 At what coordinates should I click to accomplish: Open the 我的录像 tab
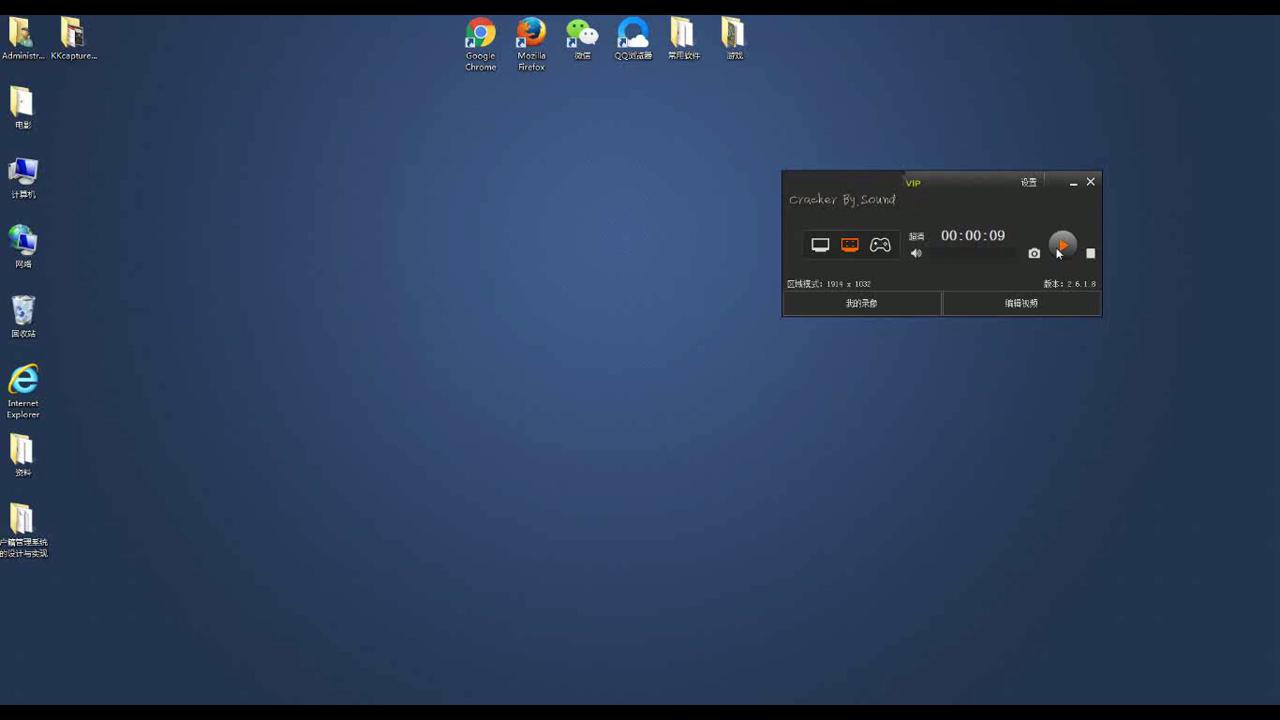pos(861,303)
